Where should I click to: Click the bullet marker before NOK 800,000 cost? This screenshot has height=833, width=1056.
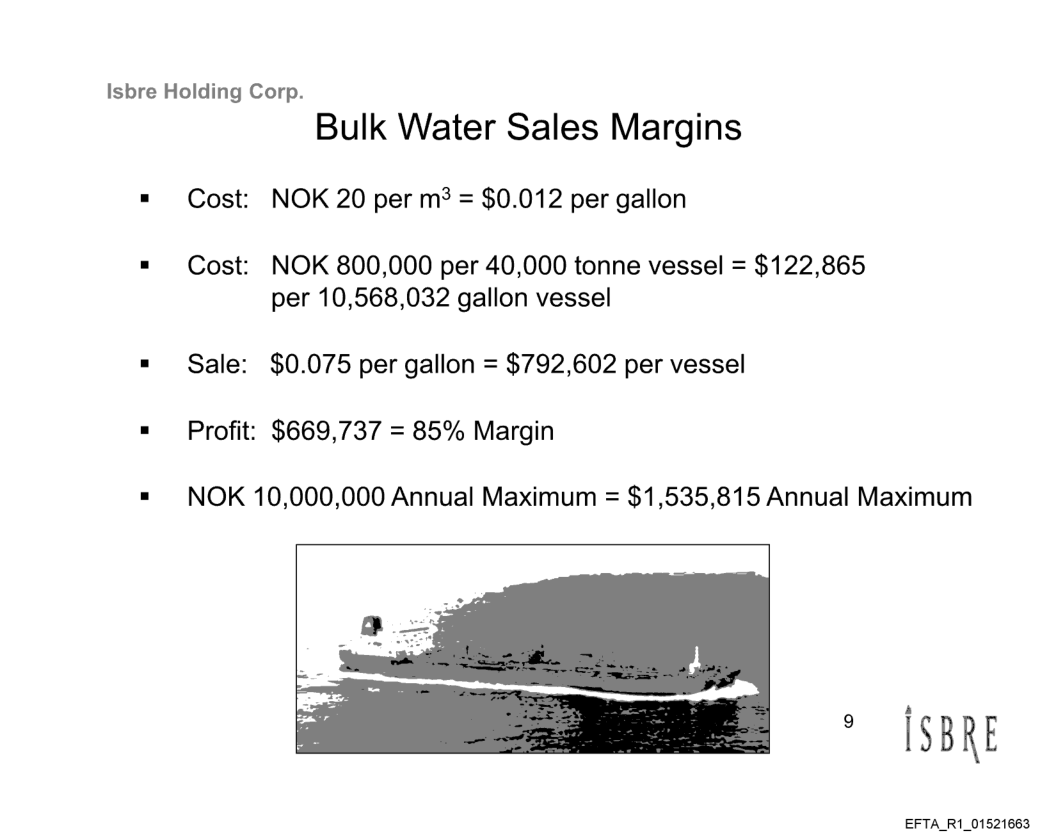tap(145, 267)
